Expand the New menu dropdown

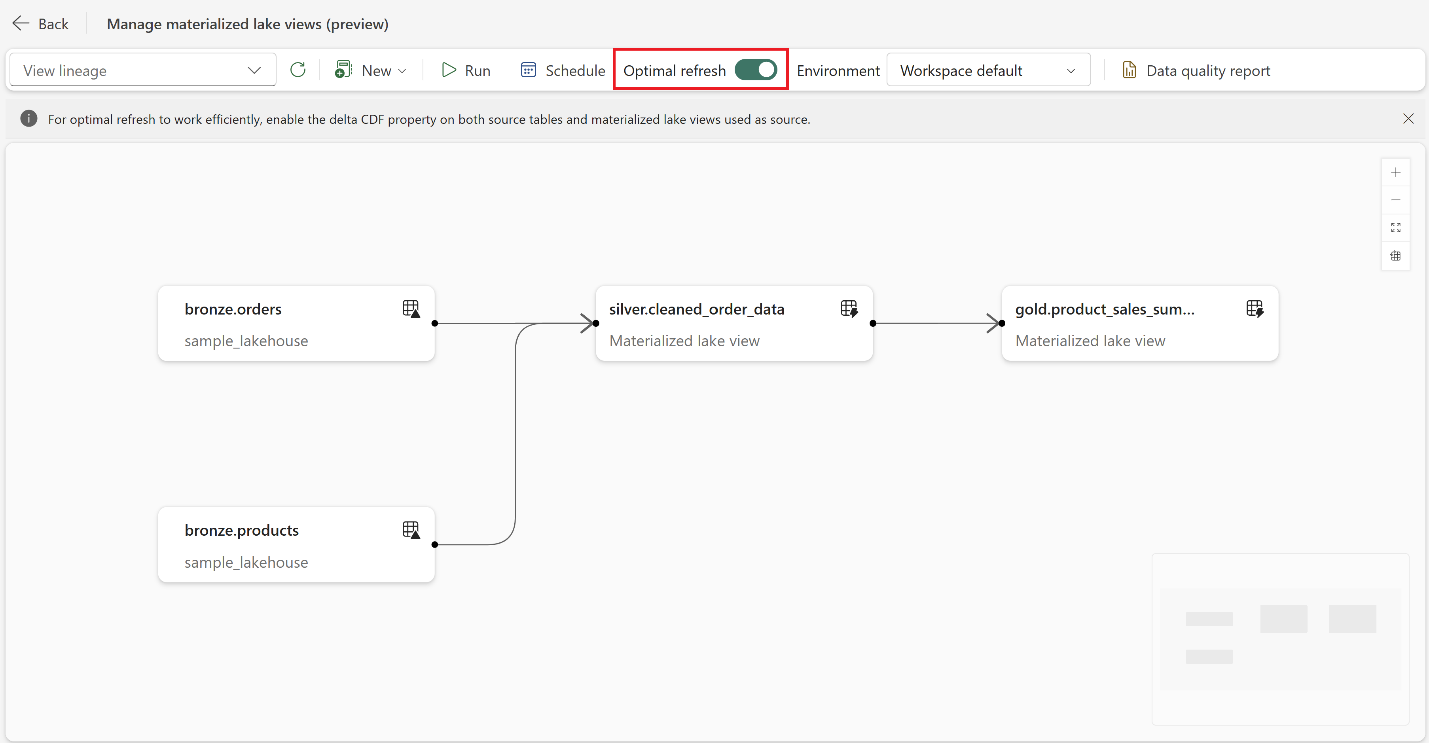[372, 70]
